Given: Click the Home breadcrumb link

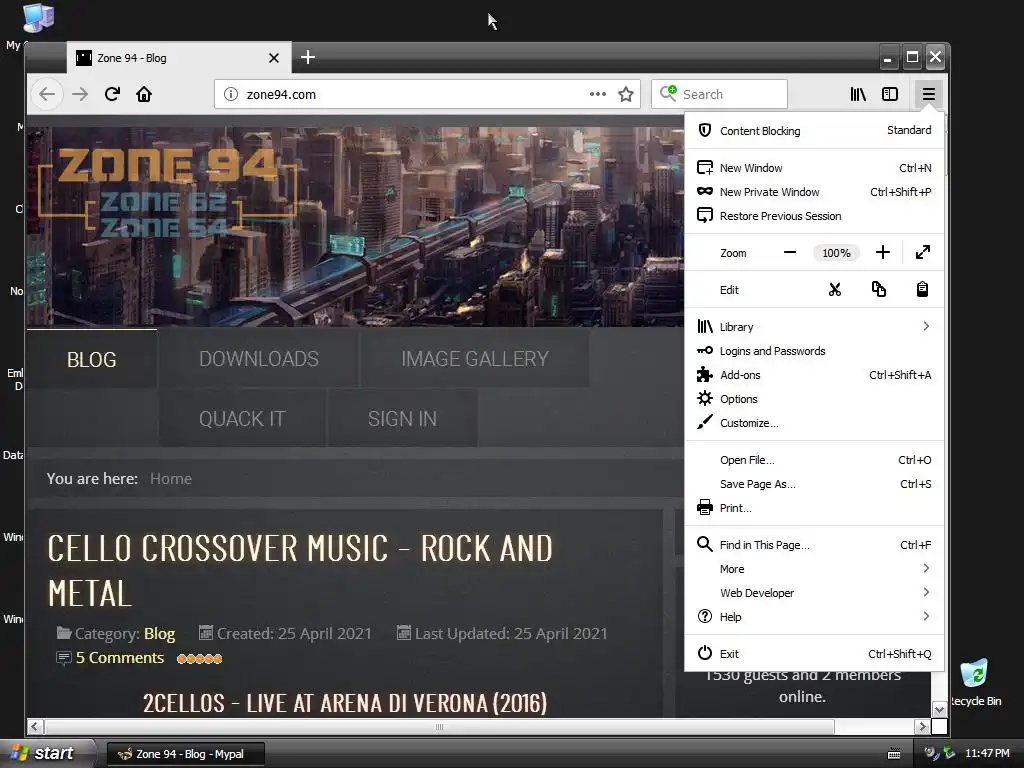Looking at the screenshot, I should pos(170,479).
